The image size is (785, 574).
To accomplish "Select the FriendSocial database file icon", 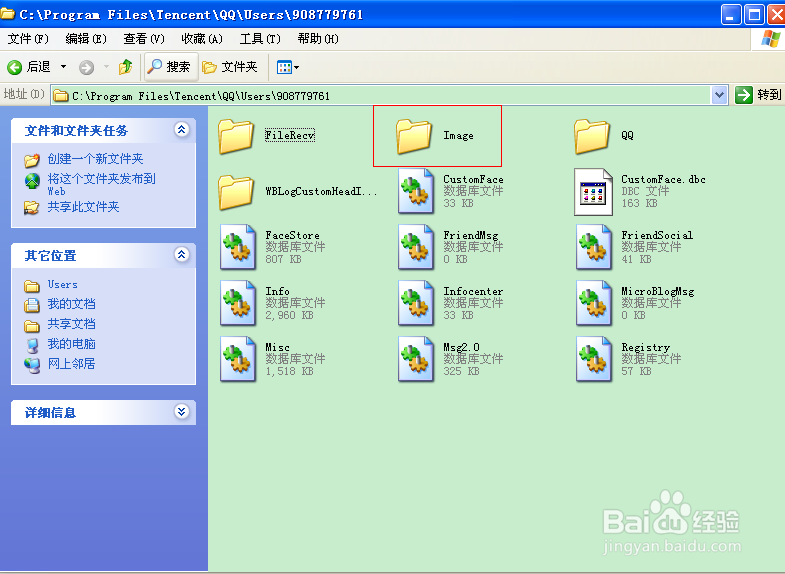I will (594, 247).
